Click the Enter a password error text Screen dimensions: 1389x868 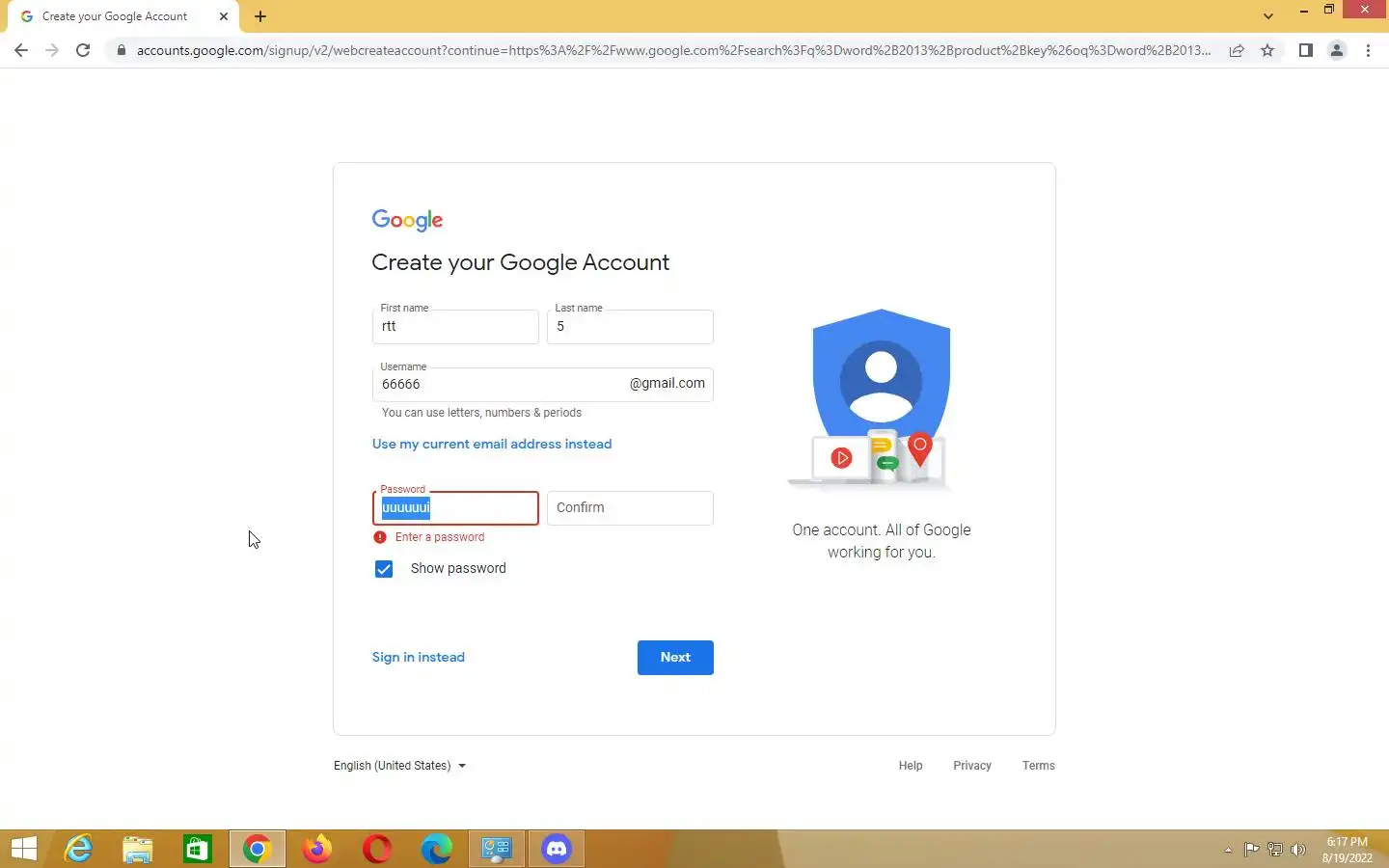tap(440, 537)
